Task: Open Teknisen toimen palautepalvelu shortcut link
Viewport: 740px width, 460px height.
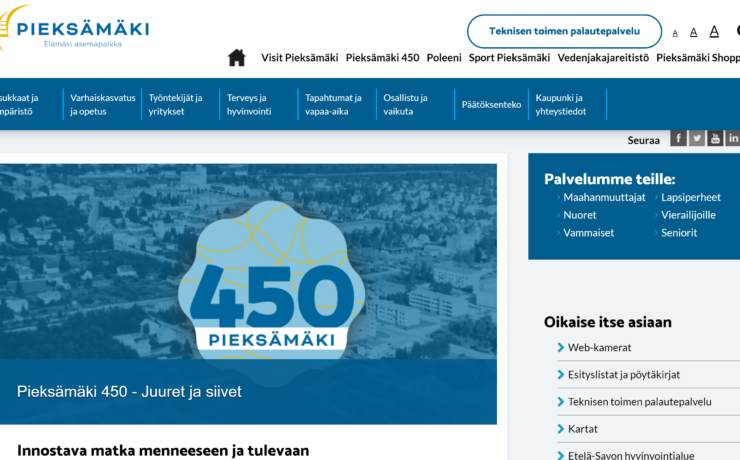Action: tap(639, 402)
